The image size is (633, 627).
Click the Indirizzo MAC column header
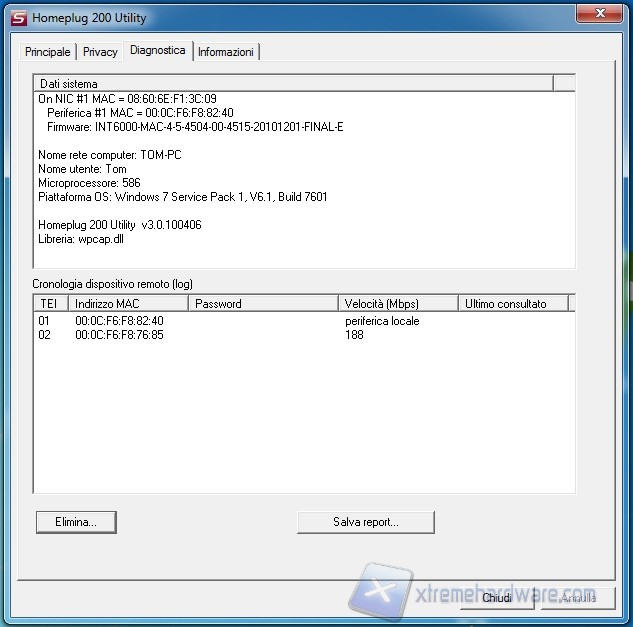(127, 303)
